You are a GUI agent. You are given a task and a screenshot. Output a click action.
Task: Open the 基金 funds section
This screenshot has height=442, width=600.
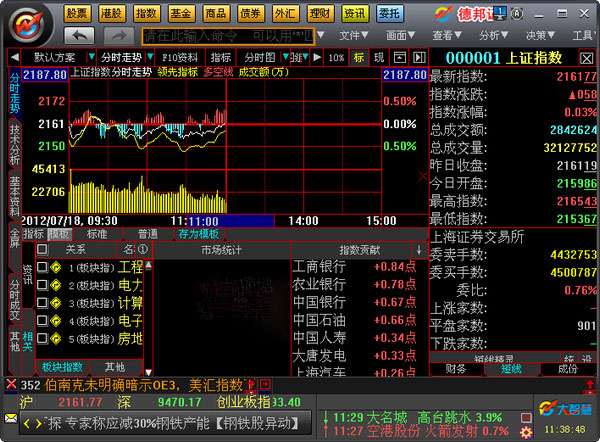coord(181,13)
